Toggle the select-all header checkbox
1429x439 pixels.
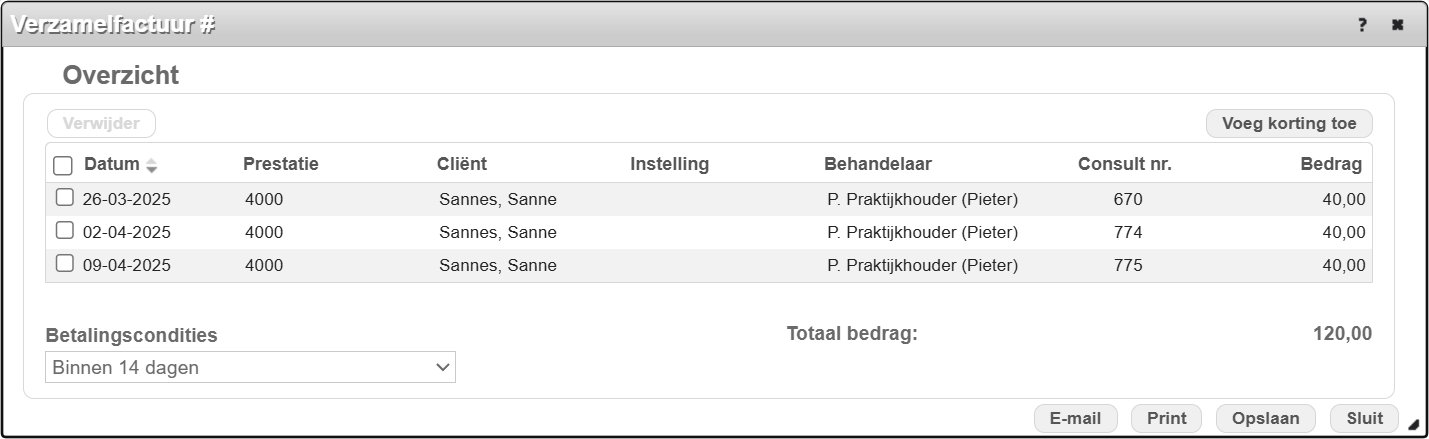click(63, 165)
